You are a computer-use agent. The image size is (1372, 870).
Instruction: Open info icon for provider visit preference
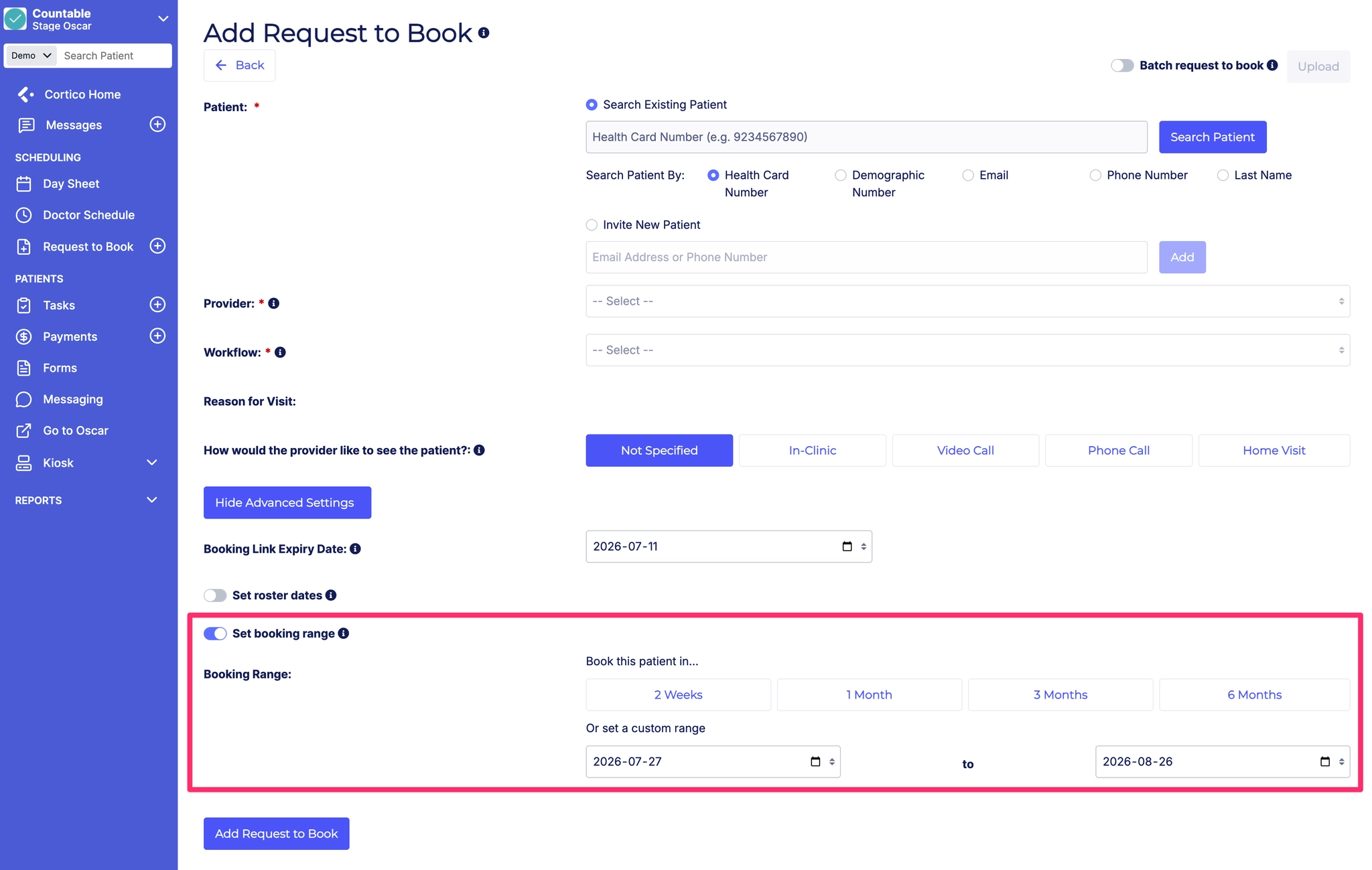coord(479,450)
